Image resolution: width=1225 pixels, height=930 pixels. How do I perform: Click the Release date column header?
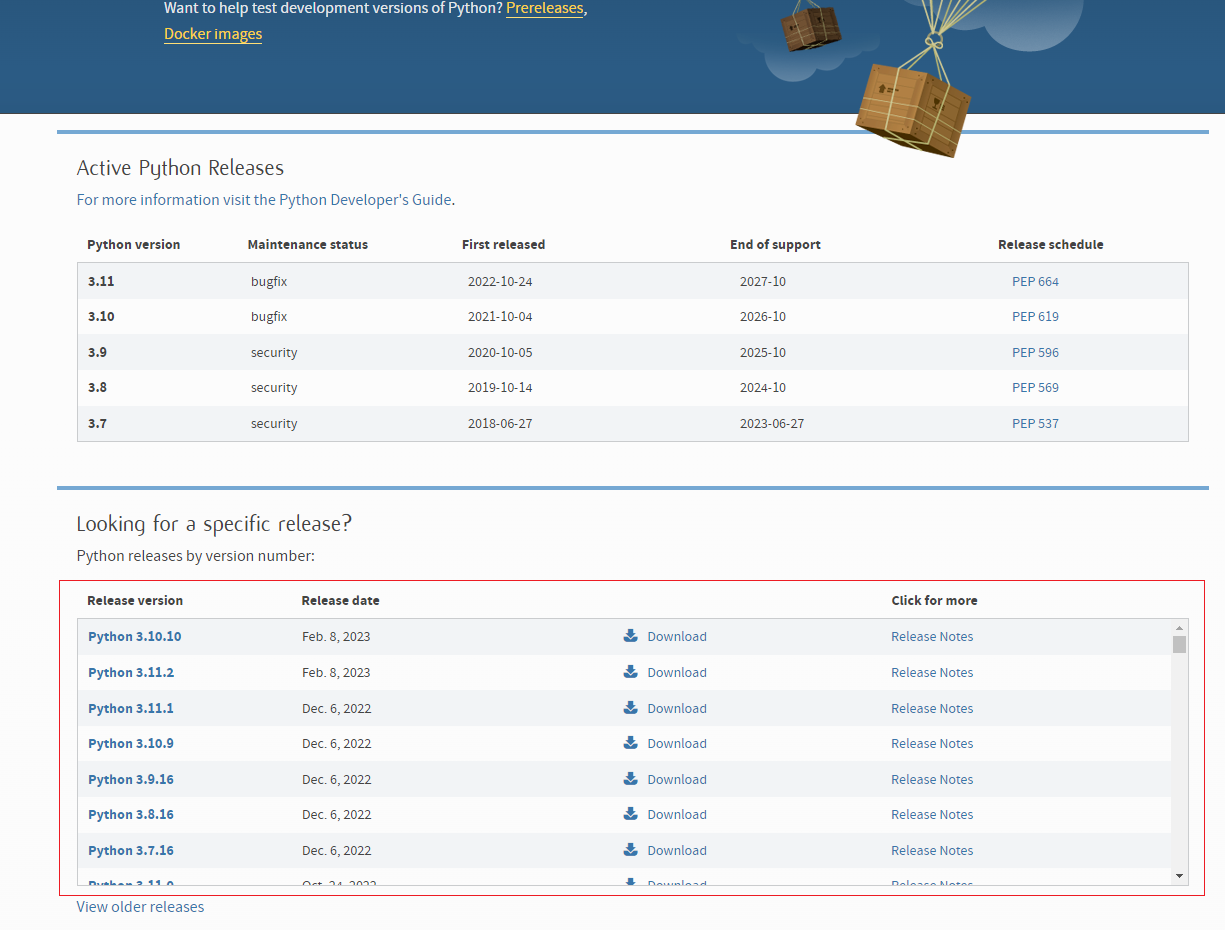click(x=340, y=601)
